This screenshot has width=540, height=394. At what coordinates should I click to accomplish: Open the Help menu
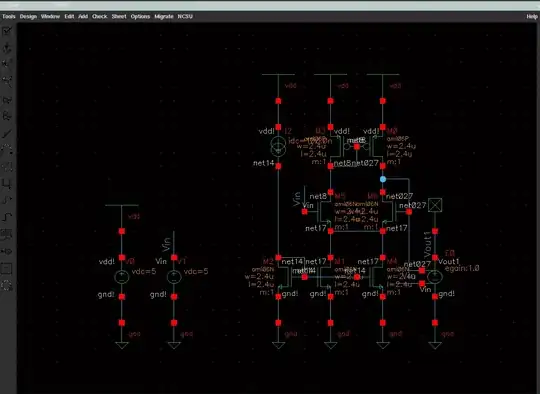pyautogui.click(x=532, y=16)
